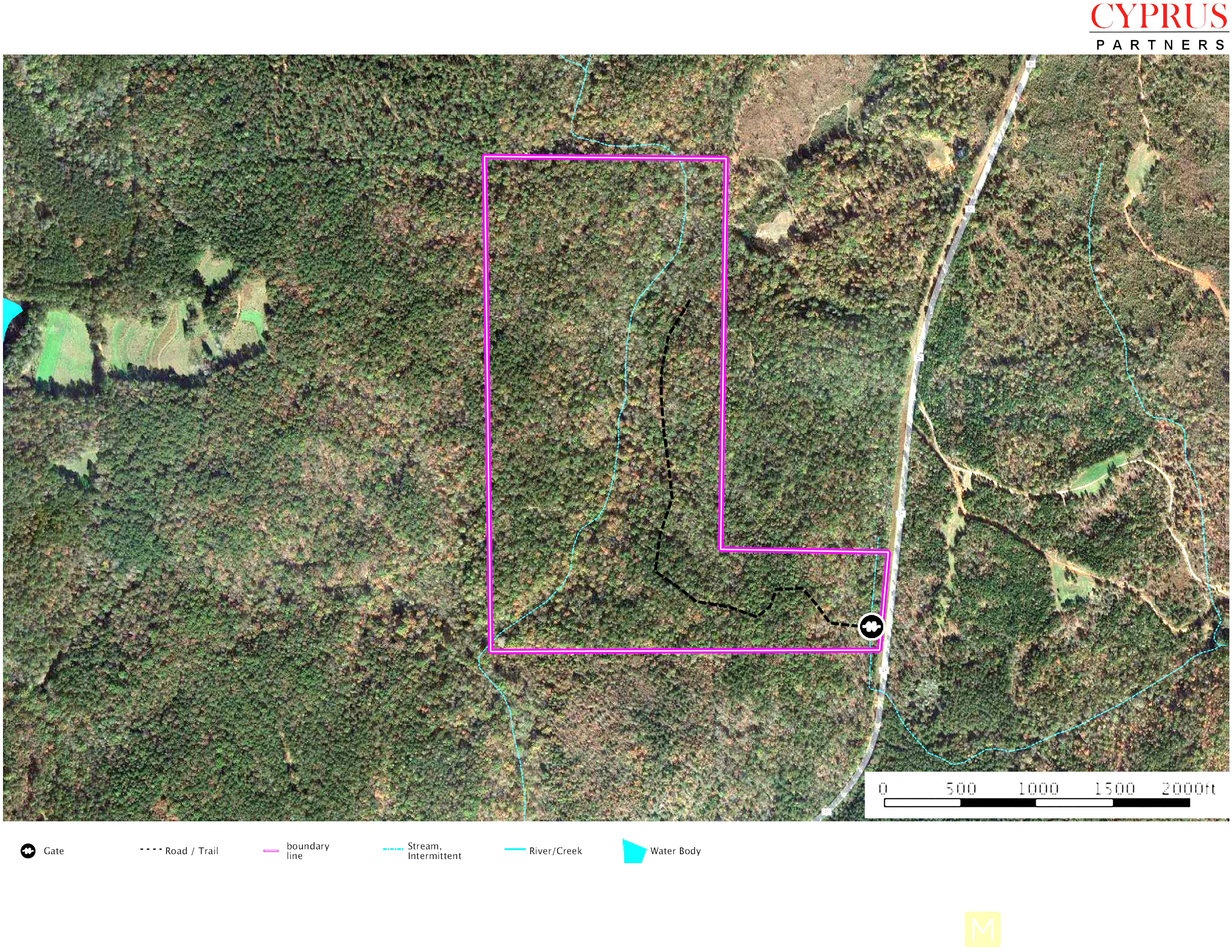This screenshot has width=1232, height=952.
Task: Click the scale bar's 1000 label
Action: point(1038,788)
